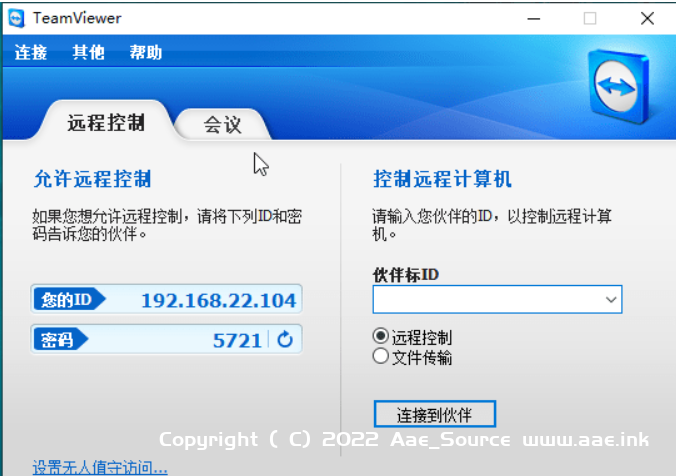The width and height of the screenshot is (676, 476).
Task: Minimize the TeamViewer window
Action: [x=533, y=19]
